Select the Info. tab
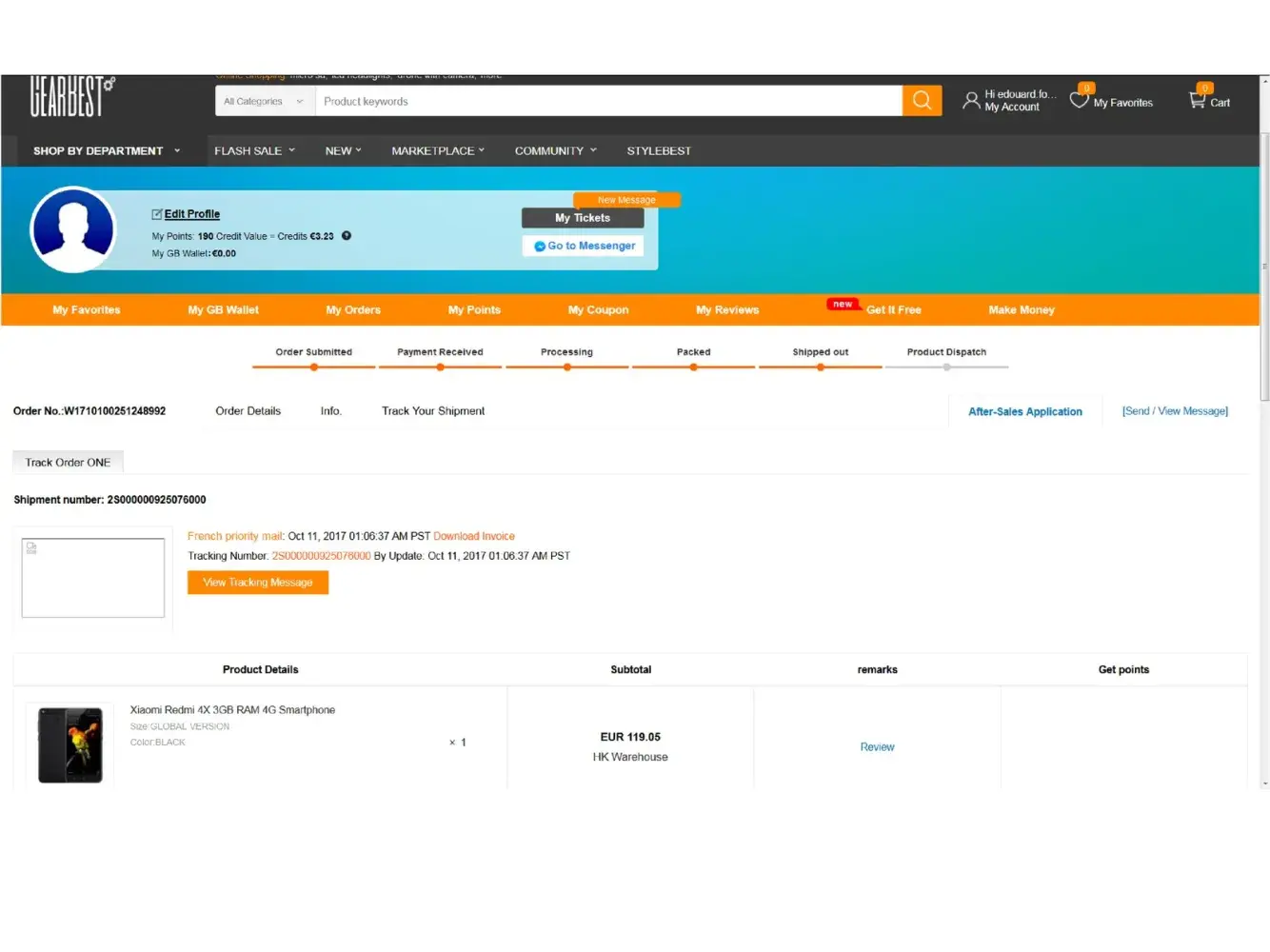 point(331,411)
